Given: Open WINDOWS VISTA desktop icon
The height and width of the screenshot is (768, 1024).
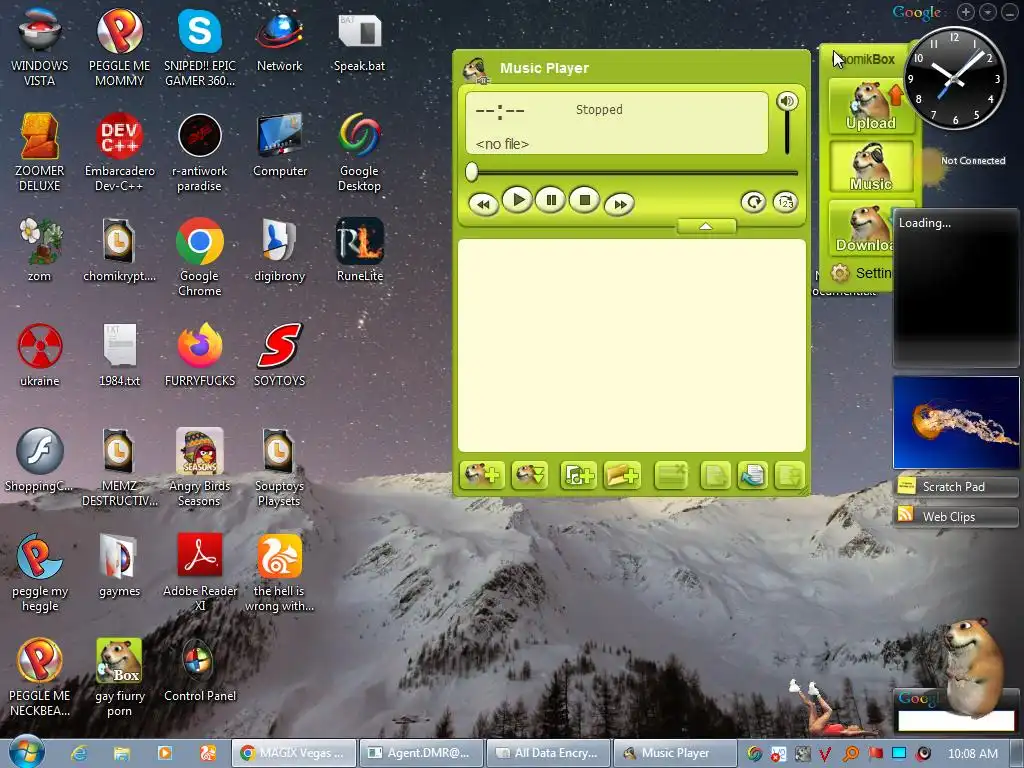Looking at the screenshot, I should 40,47.
